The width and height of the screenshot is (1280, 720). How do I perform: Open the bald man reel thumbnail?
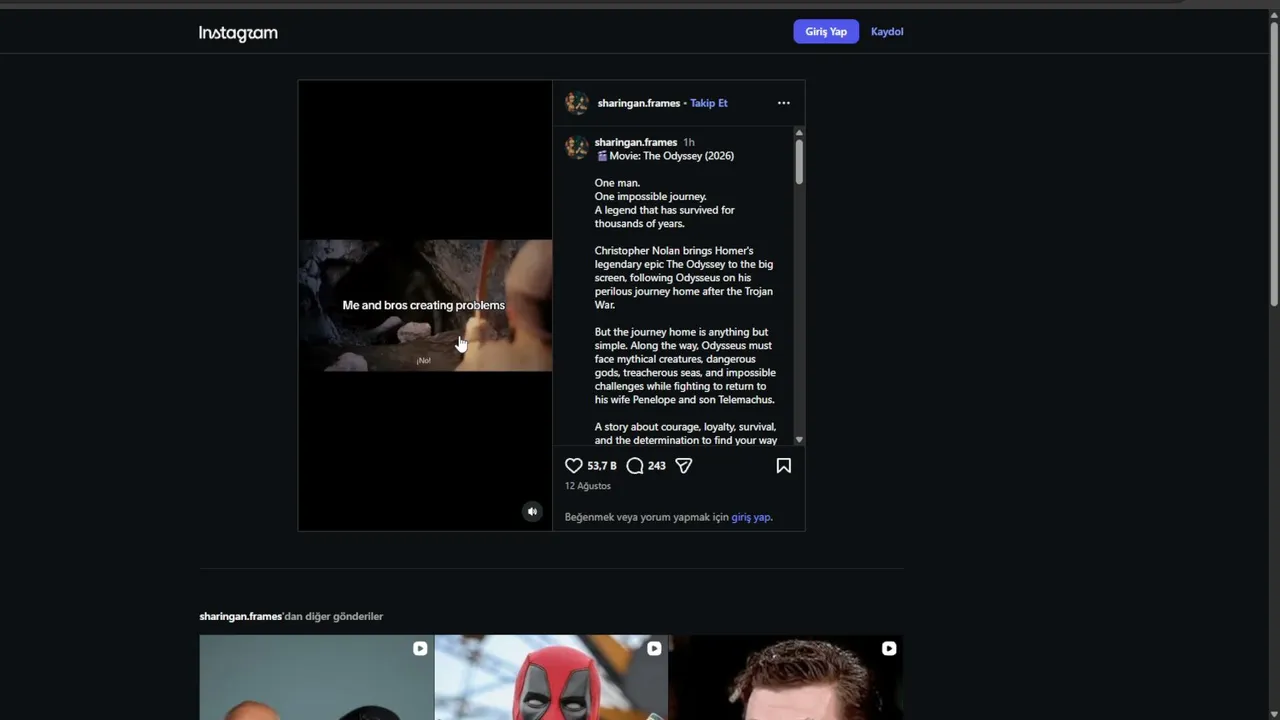click(316, 678)
